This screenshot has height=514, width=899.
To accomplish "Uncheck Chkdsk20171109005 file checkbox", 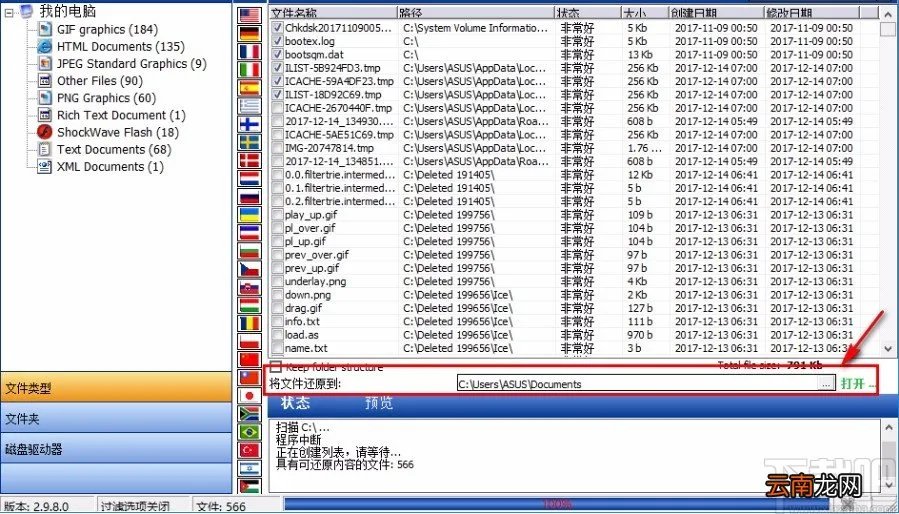I will 277,28.
